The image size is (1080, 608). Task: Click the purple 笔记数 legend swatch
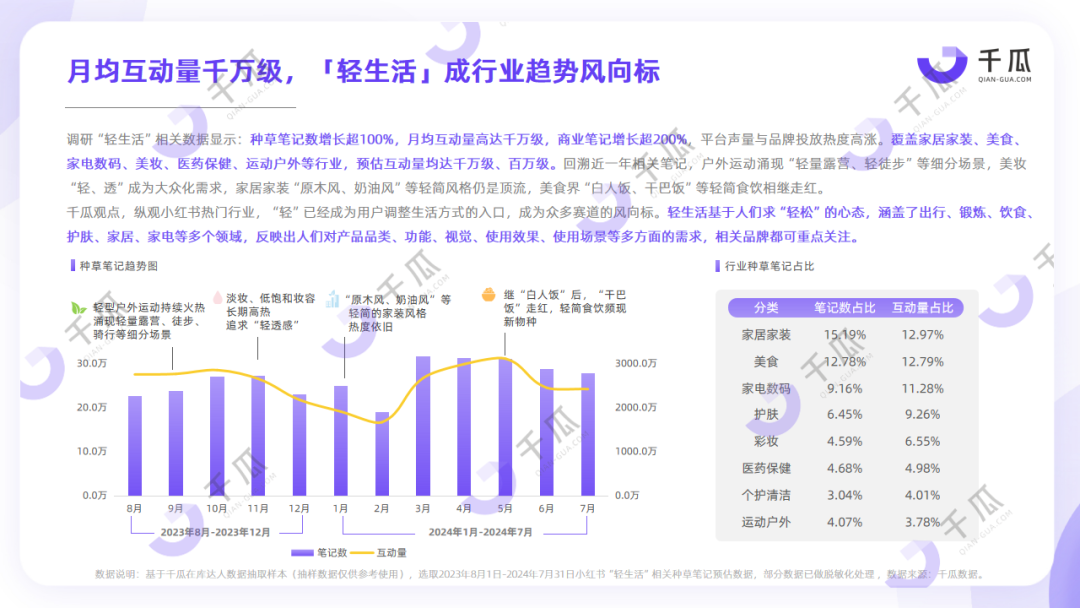[302, 552]
